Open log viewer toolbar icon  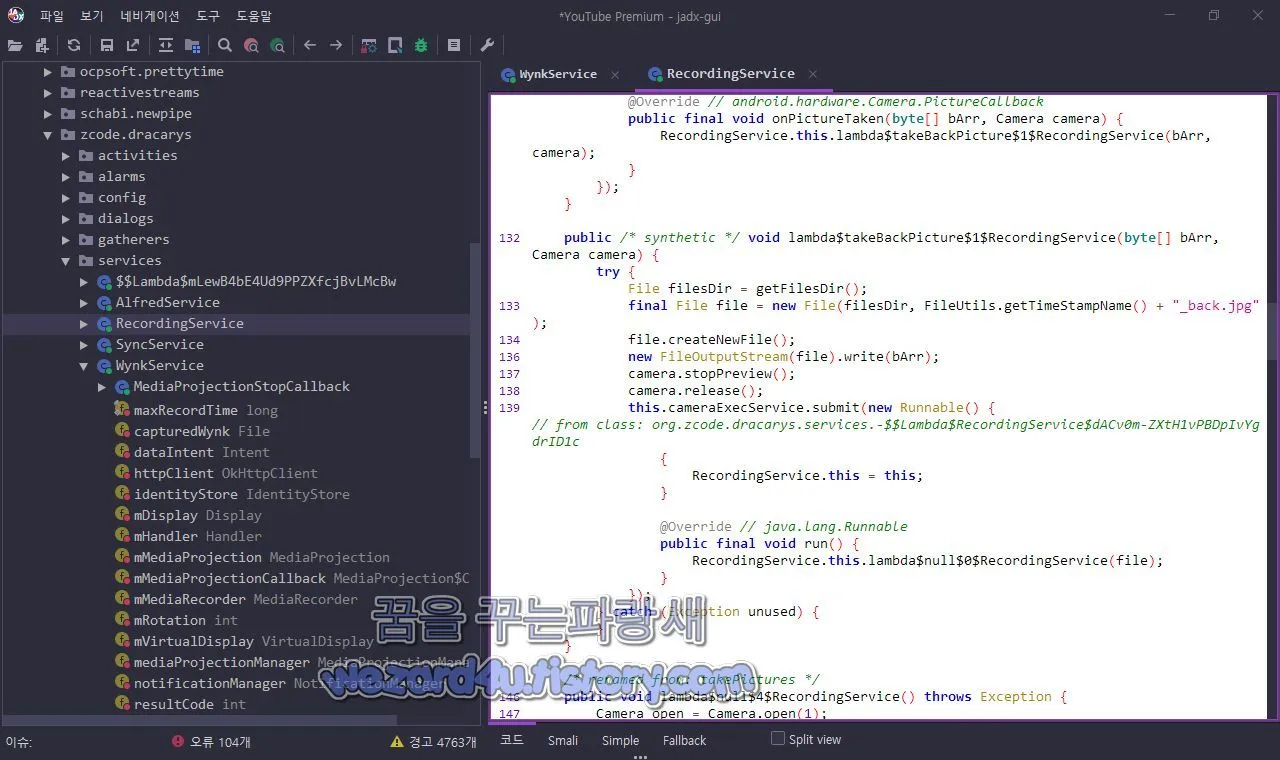(454, 45)
